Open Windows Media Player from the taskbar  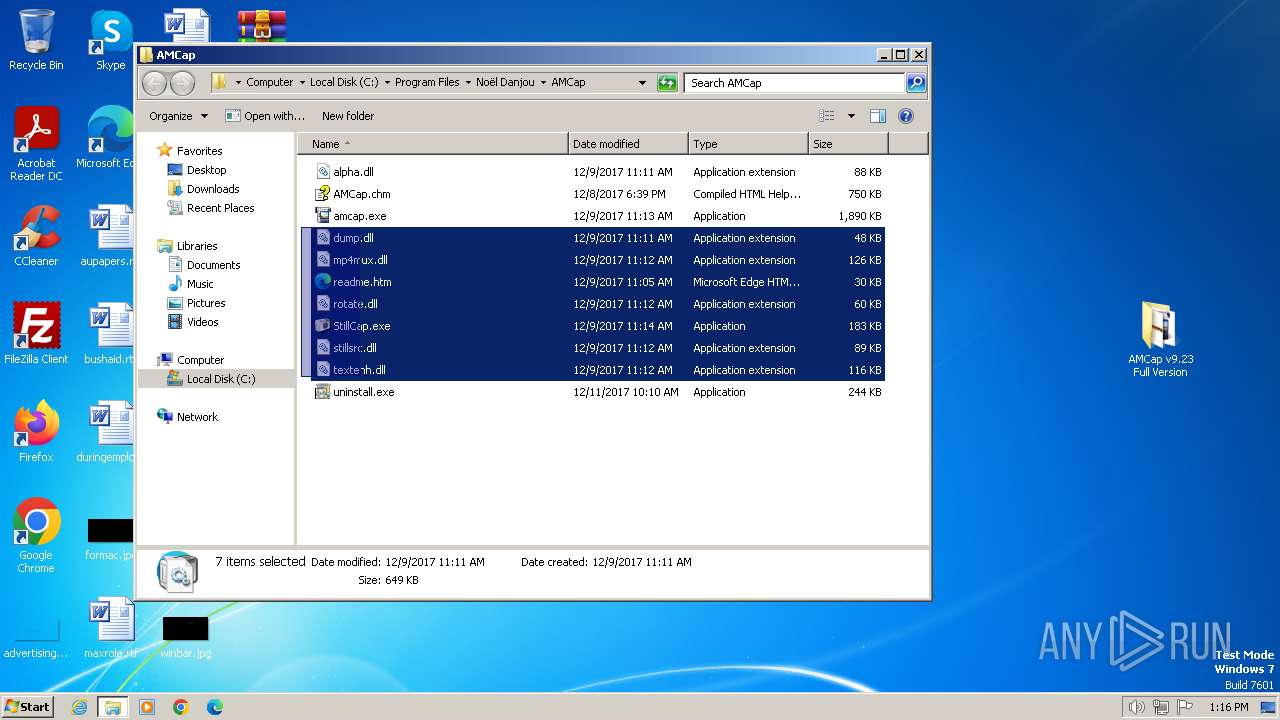click(x=147, y=707)
